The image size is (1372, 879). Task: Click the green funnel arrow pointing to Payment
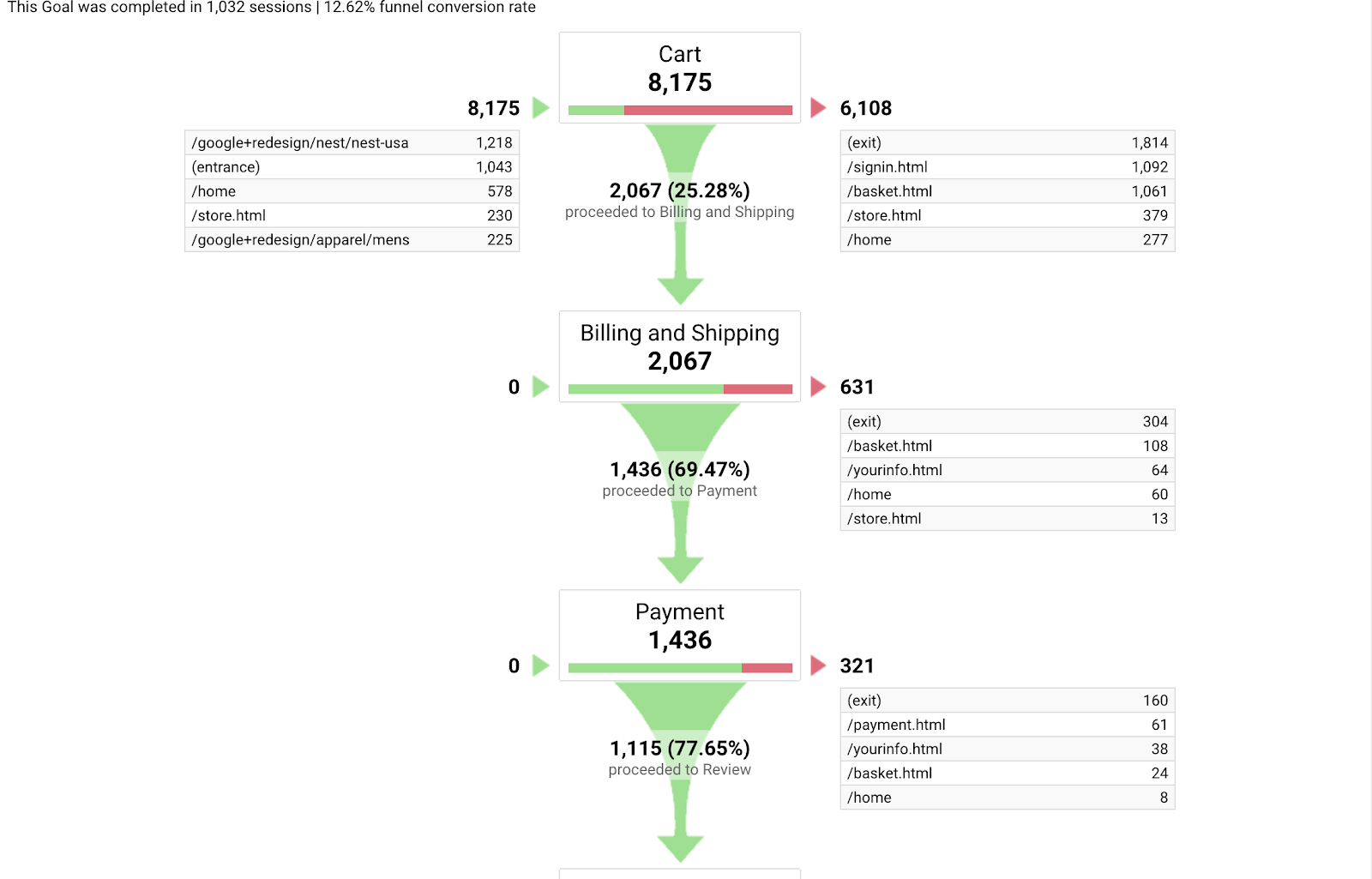(680, 569)
